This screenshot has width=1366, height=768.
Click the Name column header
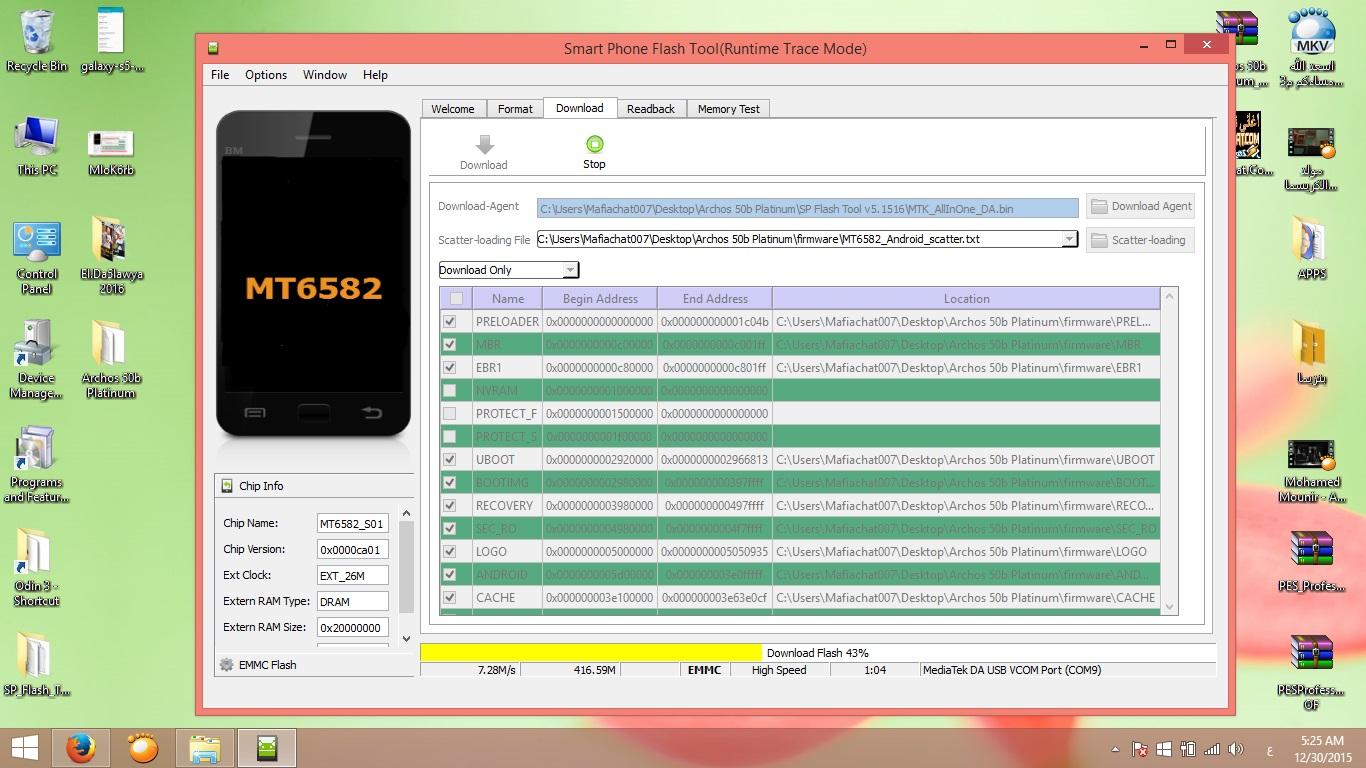[507, 298]
